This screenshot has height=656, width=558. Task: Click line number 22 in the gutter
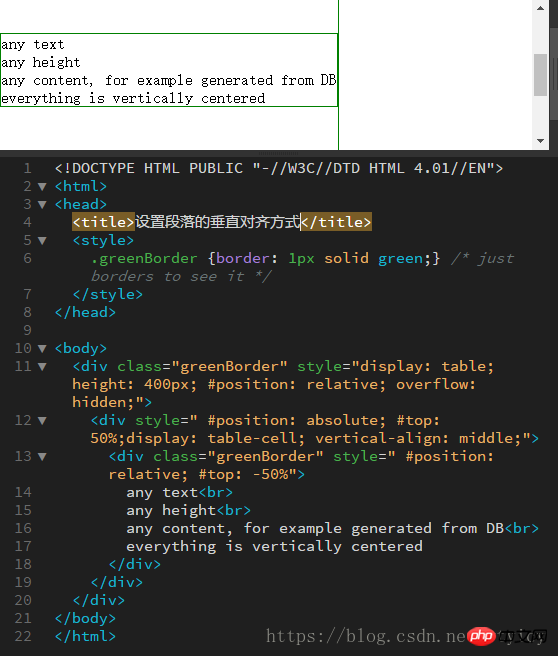click(23, 636)
